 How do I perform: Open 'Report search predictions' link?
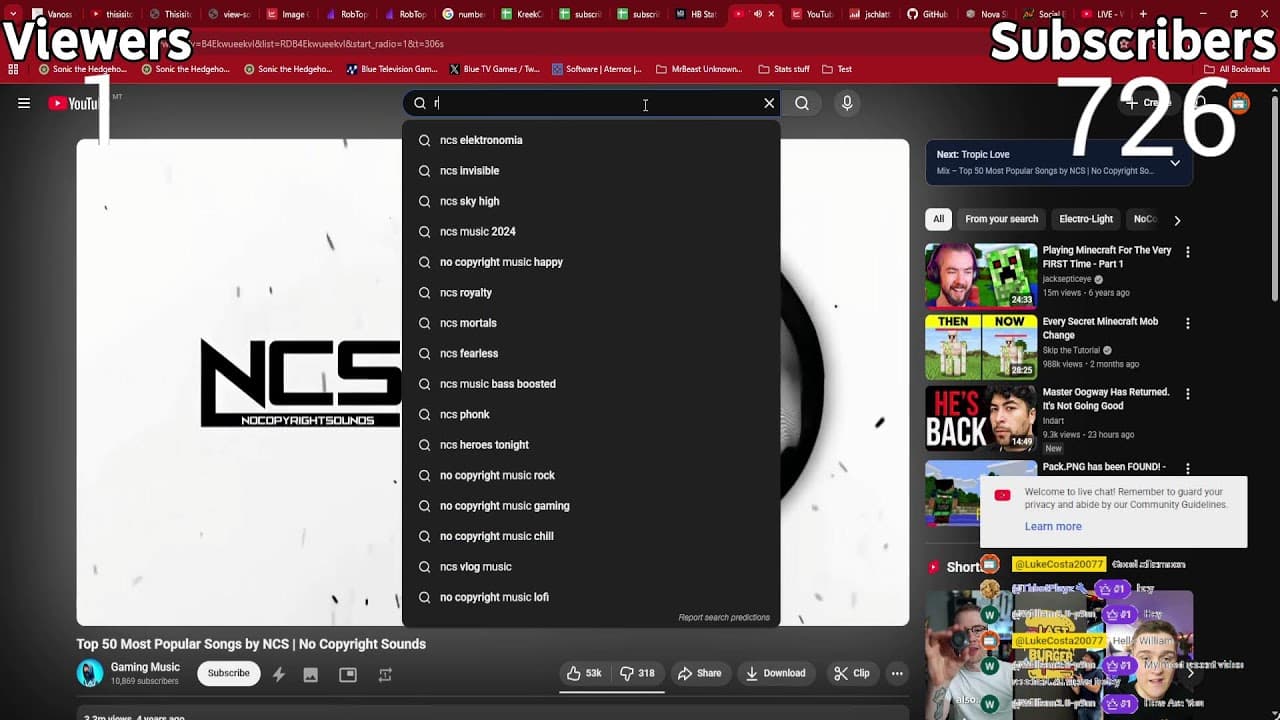point(724,618)
